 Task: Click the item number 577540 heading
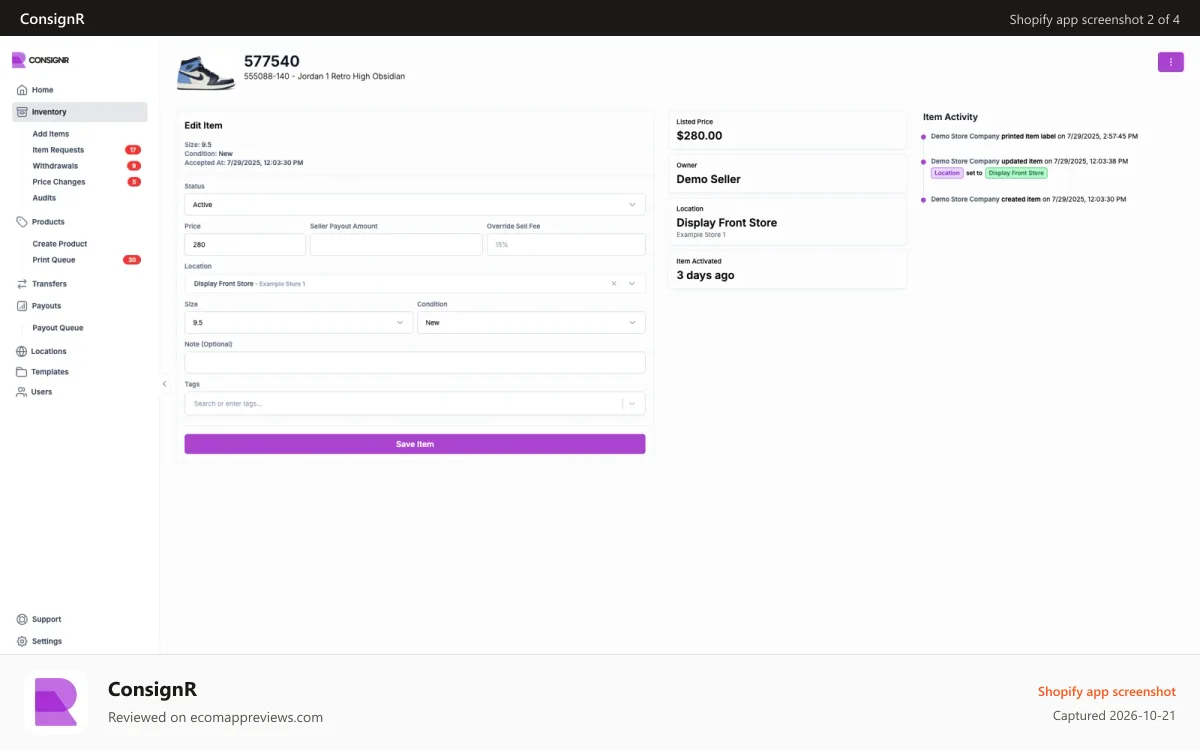(x=272, y=61)
